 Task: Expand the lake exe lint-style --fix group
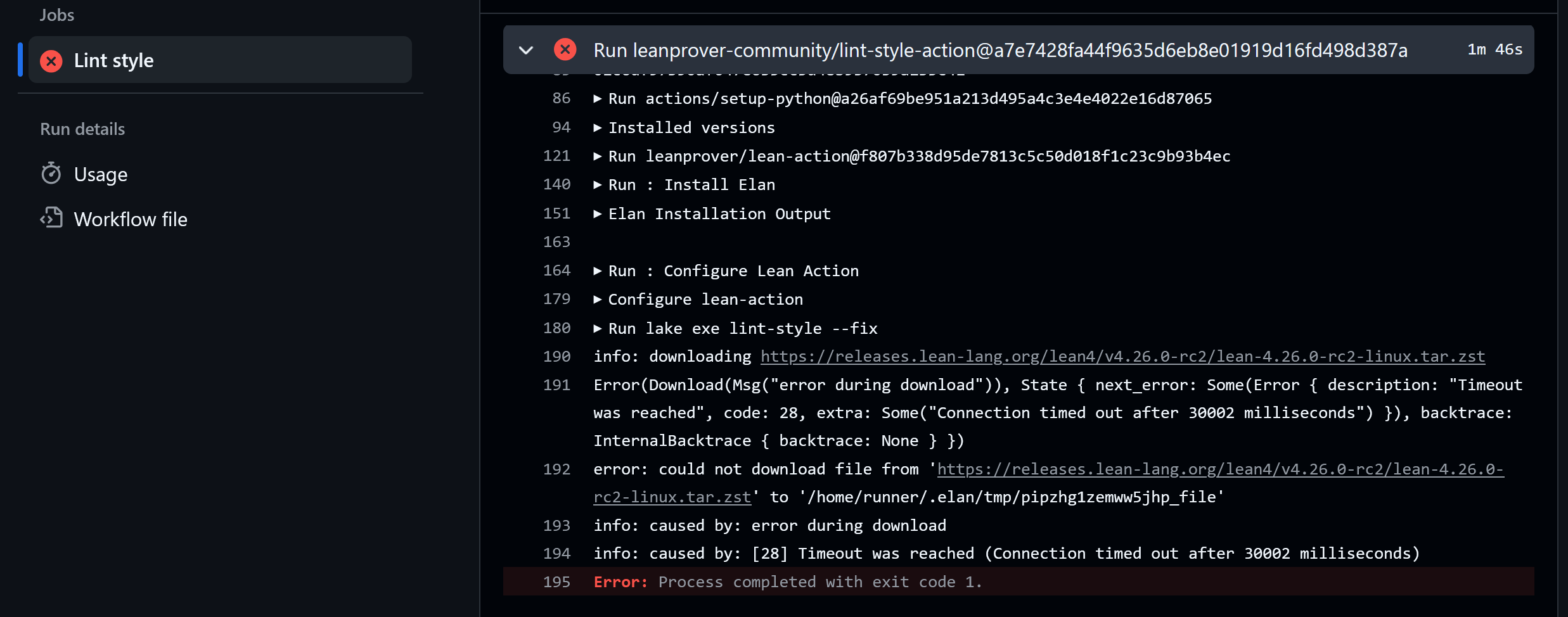pos(597,329)
